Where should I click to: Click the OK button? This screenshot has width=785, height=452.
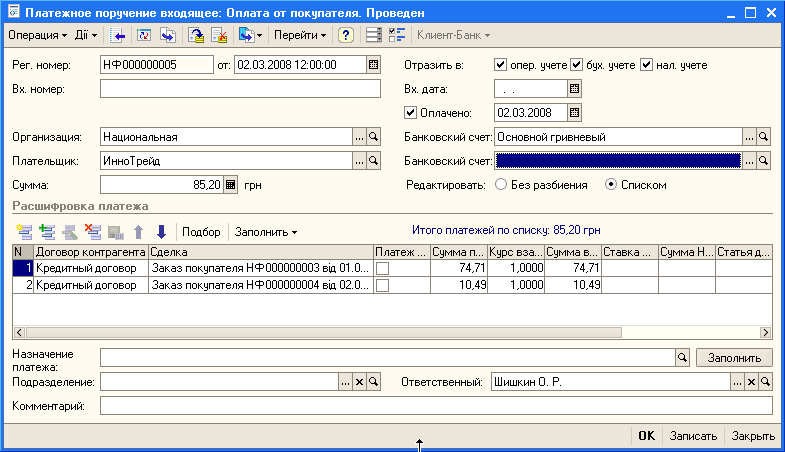(x=647, y=436)
